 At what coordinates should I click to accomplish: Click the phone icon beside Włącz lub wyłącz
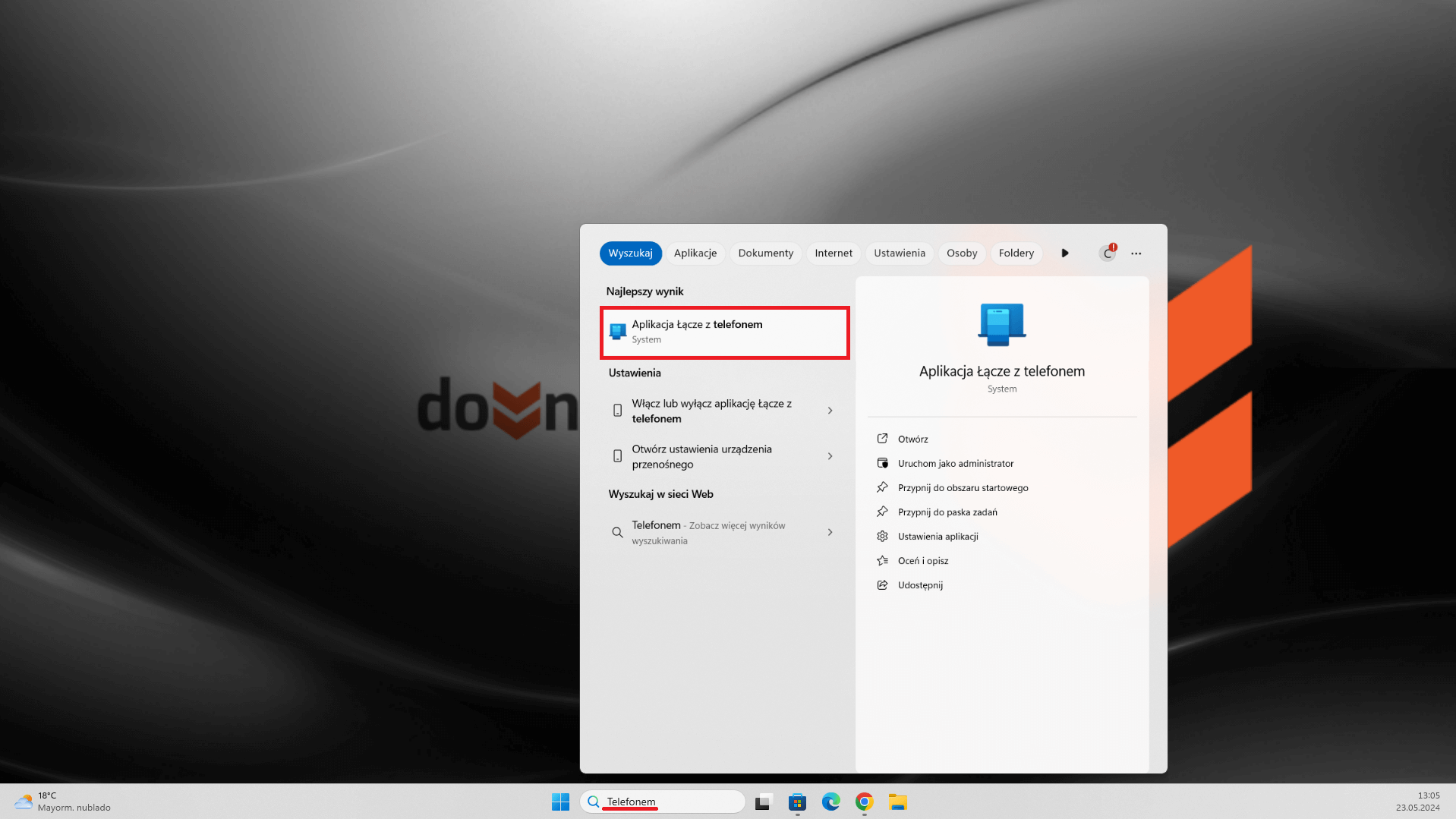[617, 411]
